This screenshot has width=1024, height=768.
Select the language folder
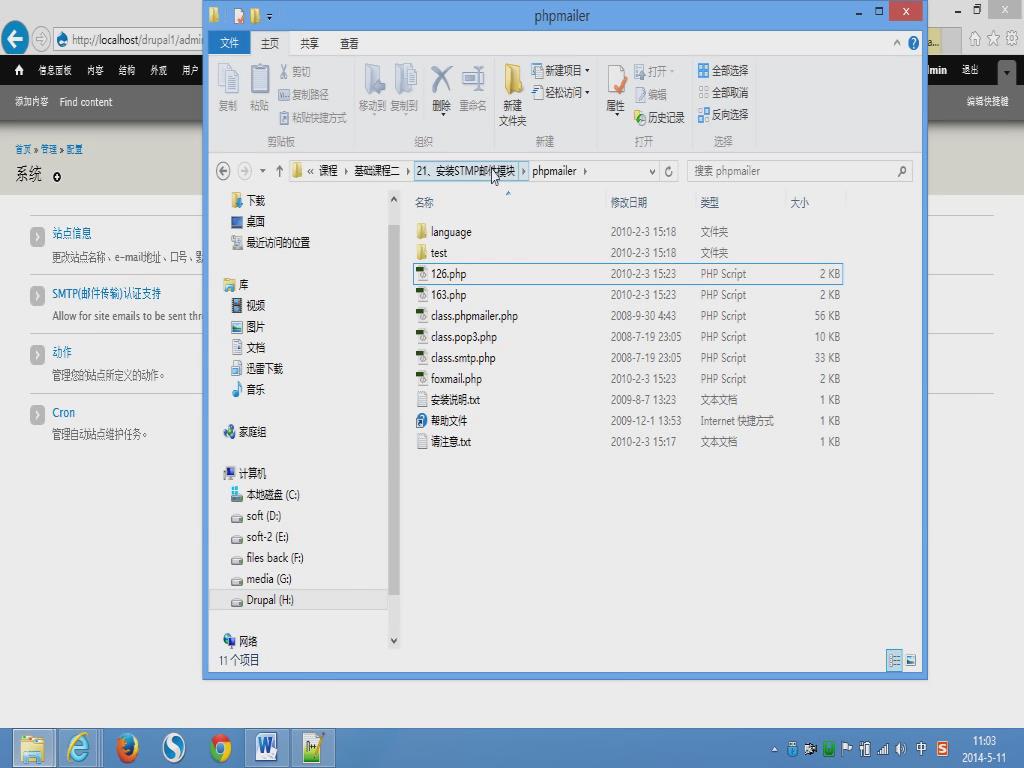pos(451,232)
